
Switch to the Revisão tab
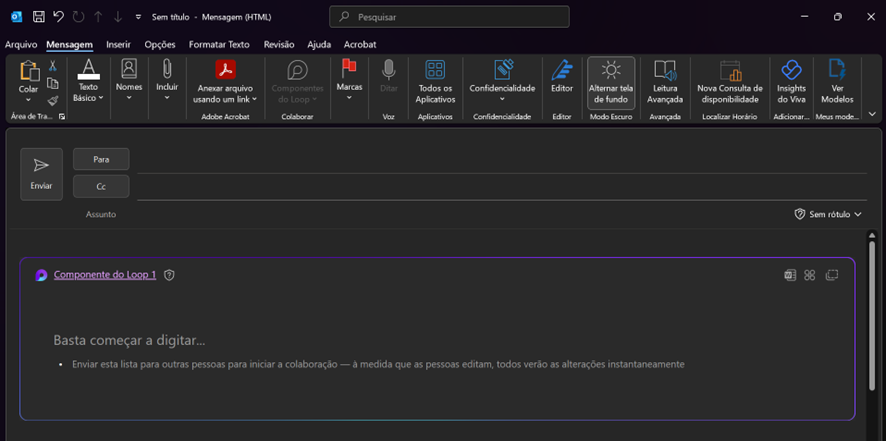pos(279,44)
